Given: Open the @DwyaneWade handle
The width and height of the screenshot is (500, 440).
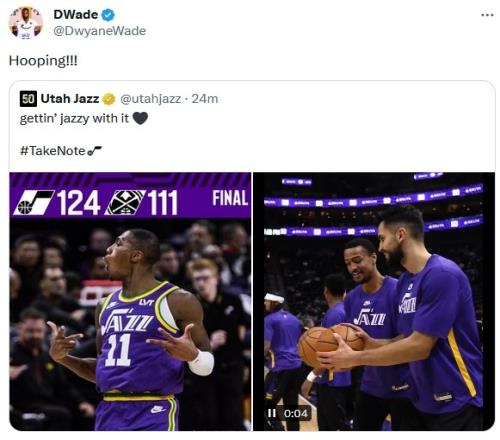Looking at the screenshot, I should point(100,31).
